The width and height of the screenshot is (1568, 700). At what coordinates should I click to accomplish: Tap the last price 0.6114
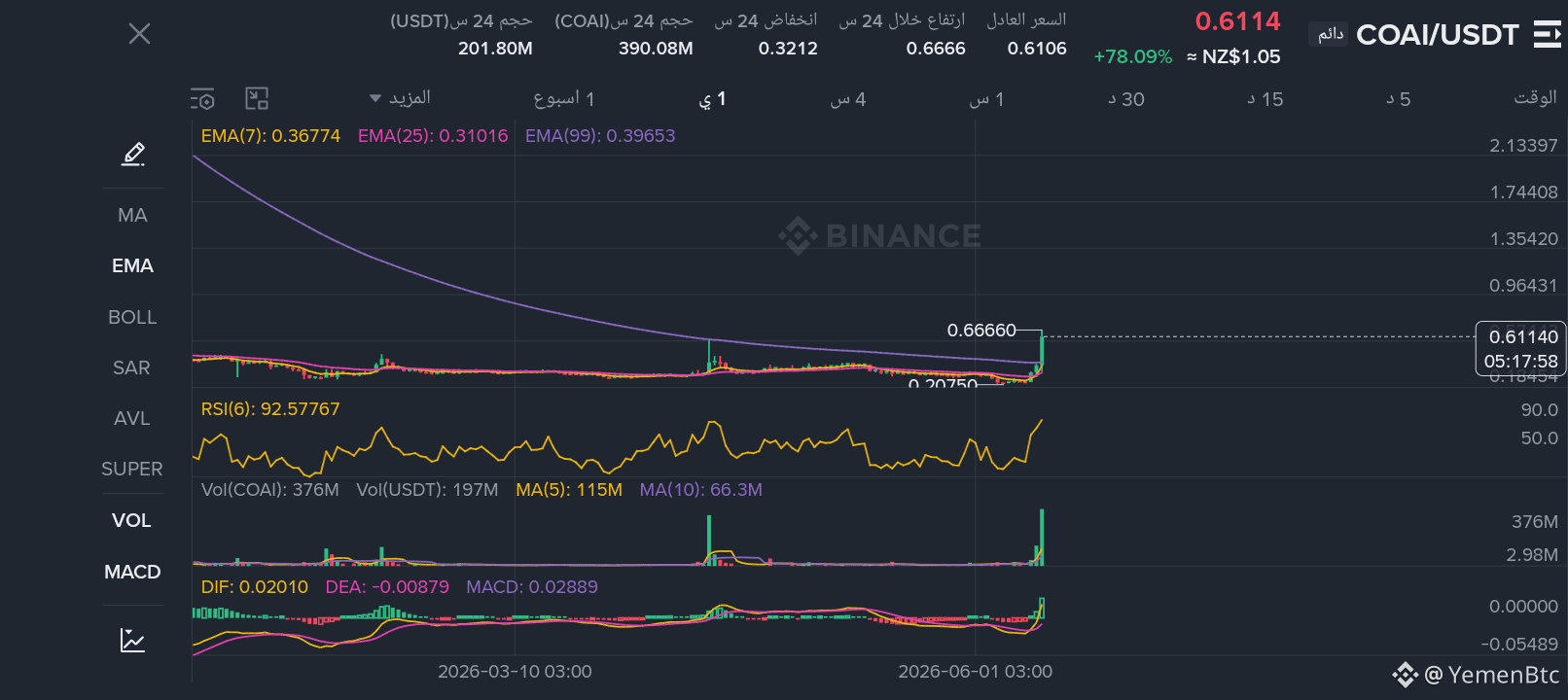pyautogui.click(x=1237, y=21)
